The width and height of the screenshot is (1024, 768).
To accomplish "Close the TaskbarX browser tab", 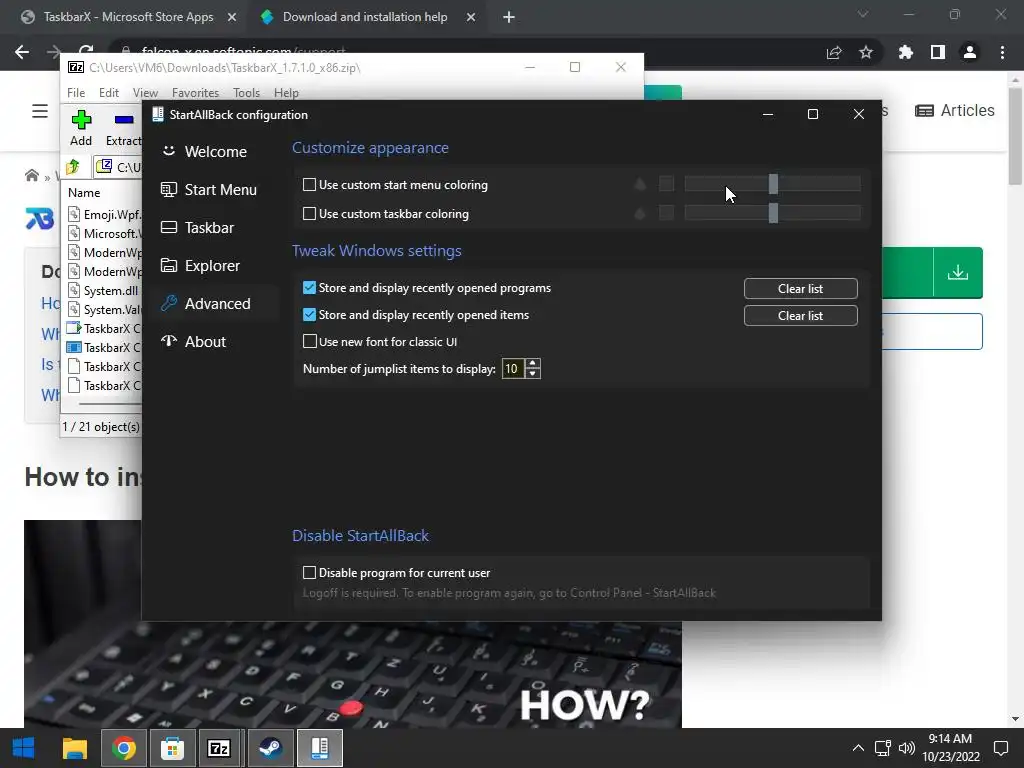I will coord(232,17).
